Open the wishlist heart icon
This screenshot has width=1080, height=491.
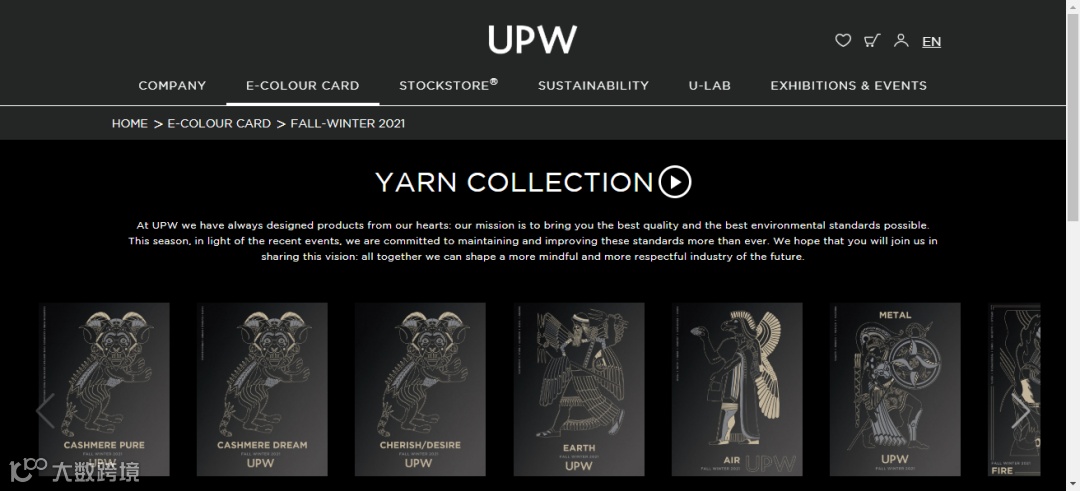(x=842, y=41)
